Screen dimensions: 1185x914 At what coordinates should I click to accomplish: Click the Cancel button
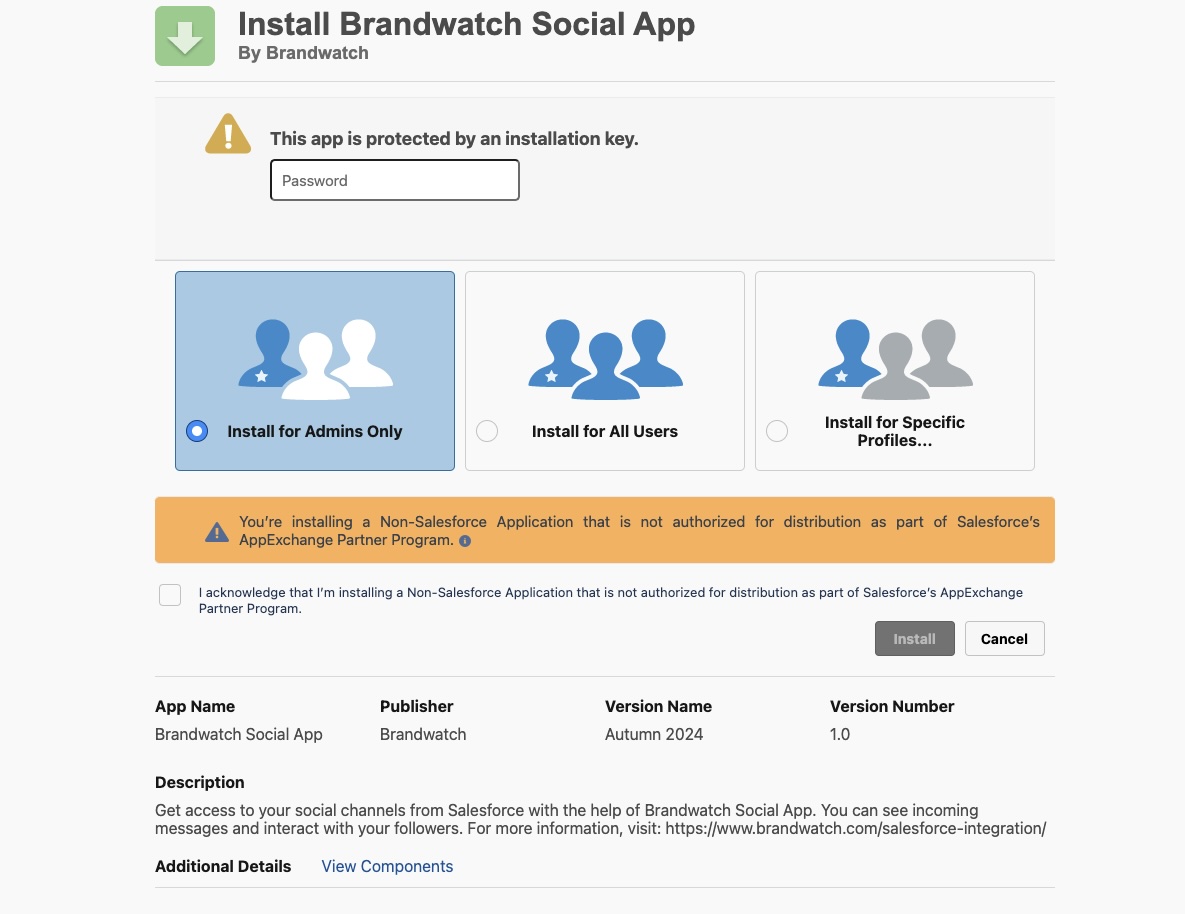pos(1004,639)
